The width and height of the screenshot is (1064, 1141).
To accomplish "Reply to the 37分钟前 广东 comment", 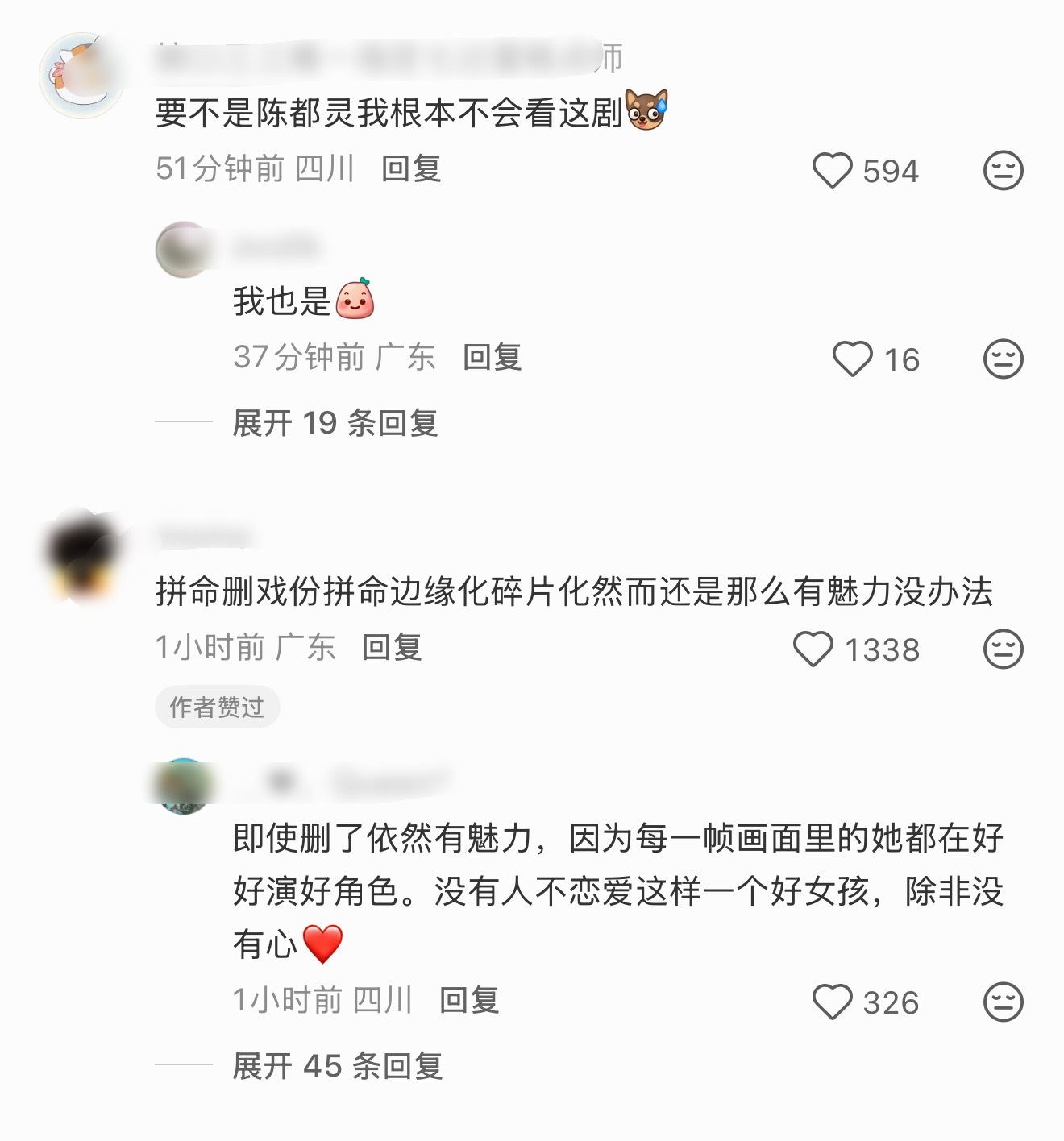I will coord(493,357).
